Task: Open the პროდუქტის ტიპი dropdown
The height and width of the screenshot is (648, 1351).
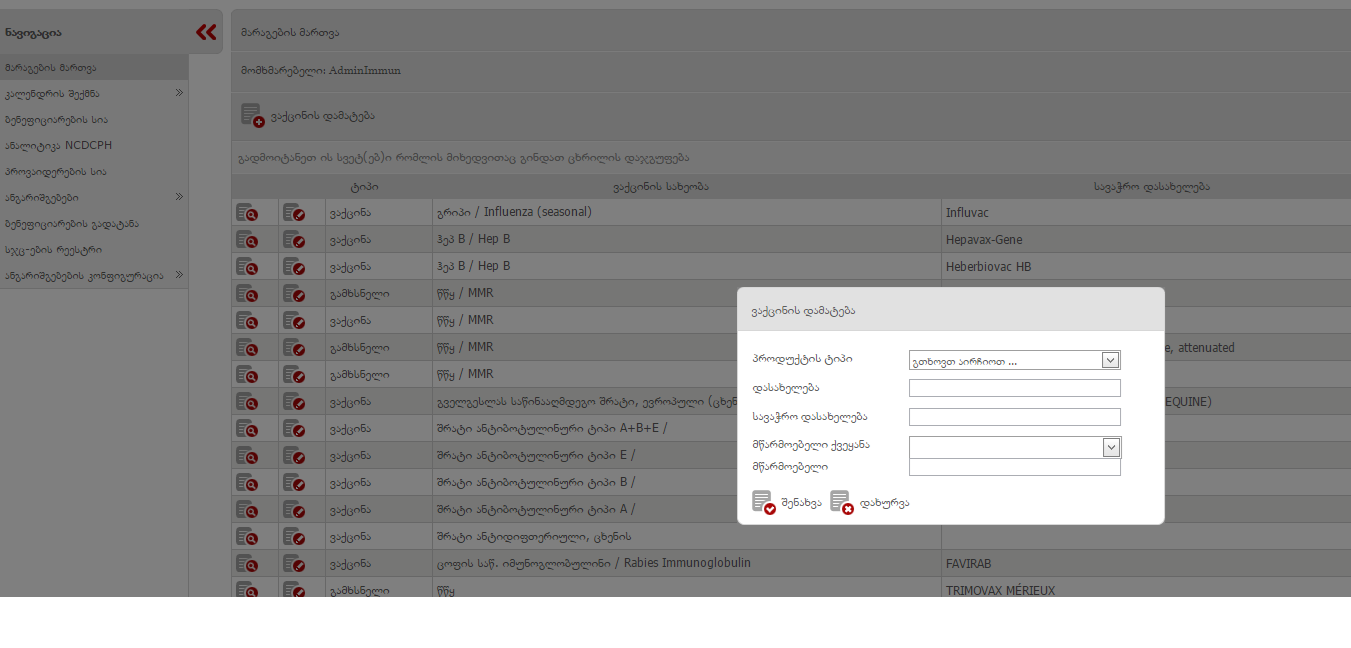Action: point(1014,360)
